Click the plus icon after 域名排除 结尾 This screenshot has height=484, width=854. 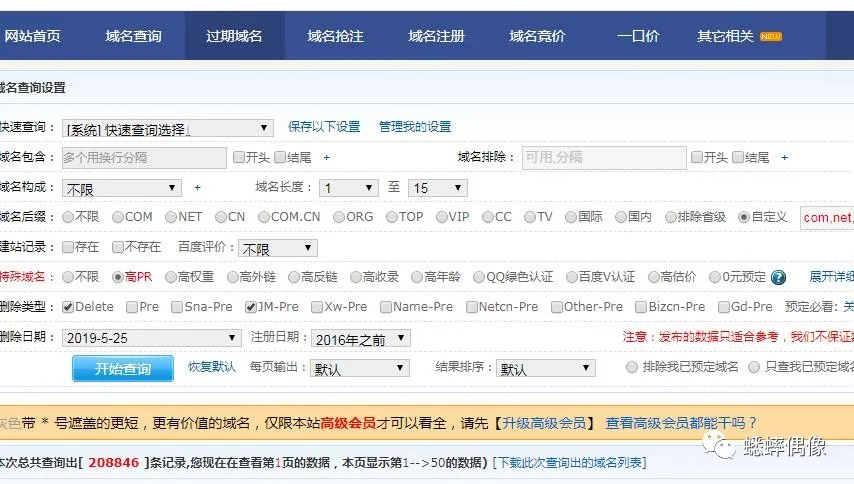784,157
